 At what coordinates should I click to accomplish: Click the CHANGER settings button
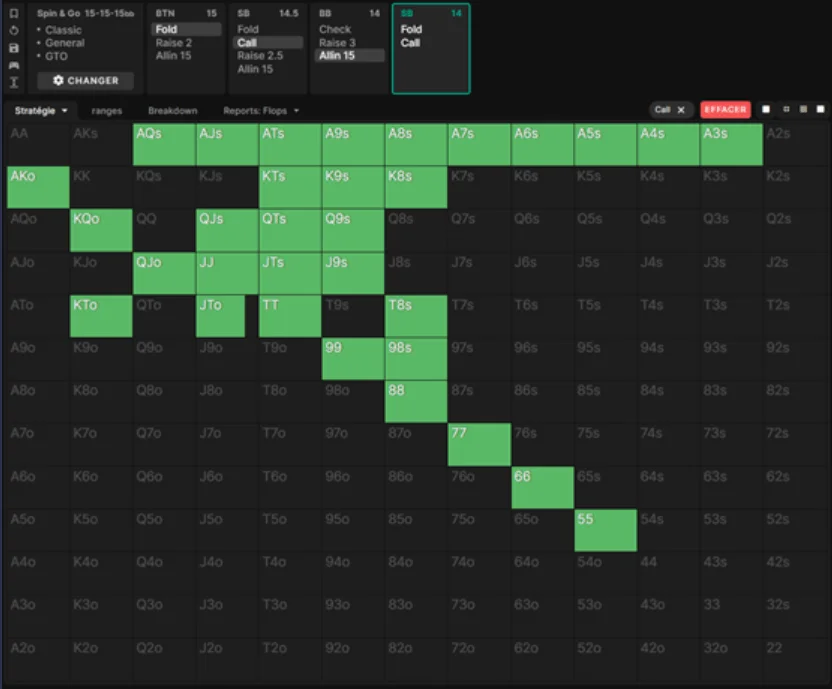[85, 80]
